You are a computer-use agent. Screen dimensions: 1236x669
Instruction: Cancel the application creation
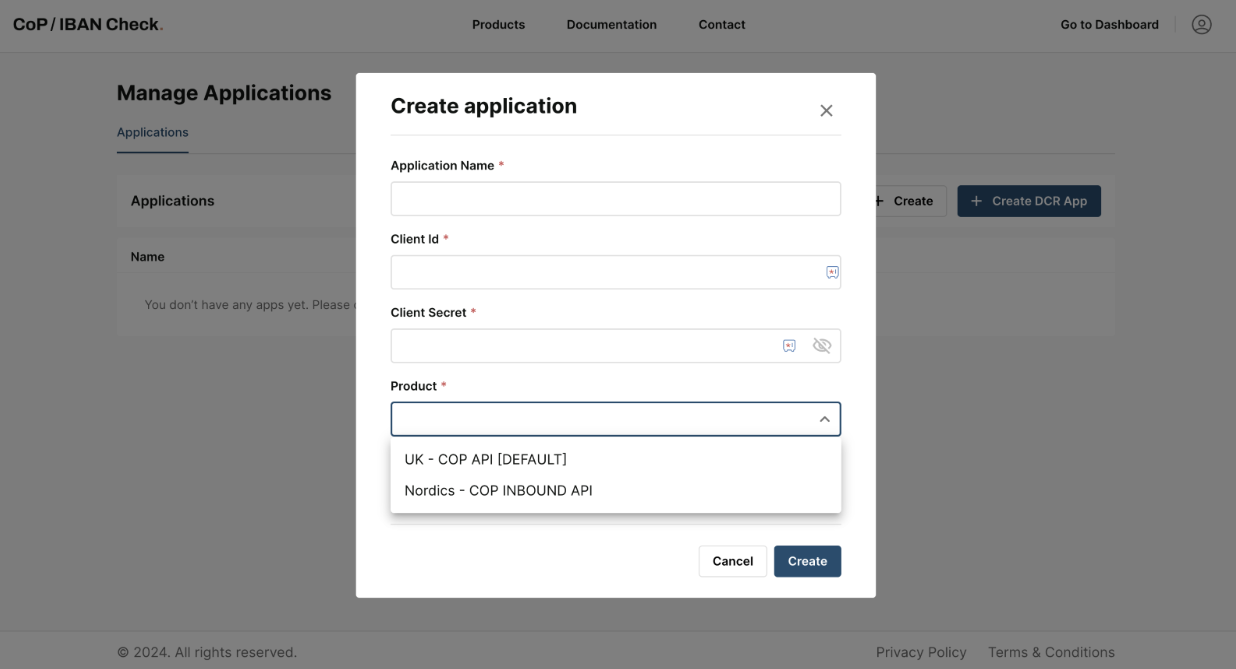(732, 561)
